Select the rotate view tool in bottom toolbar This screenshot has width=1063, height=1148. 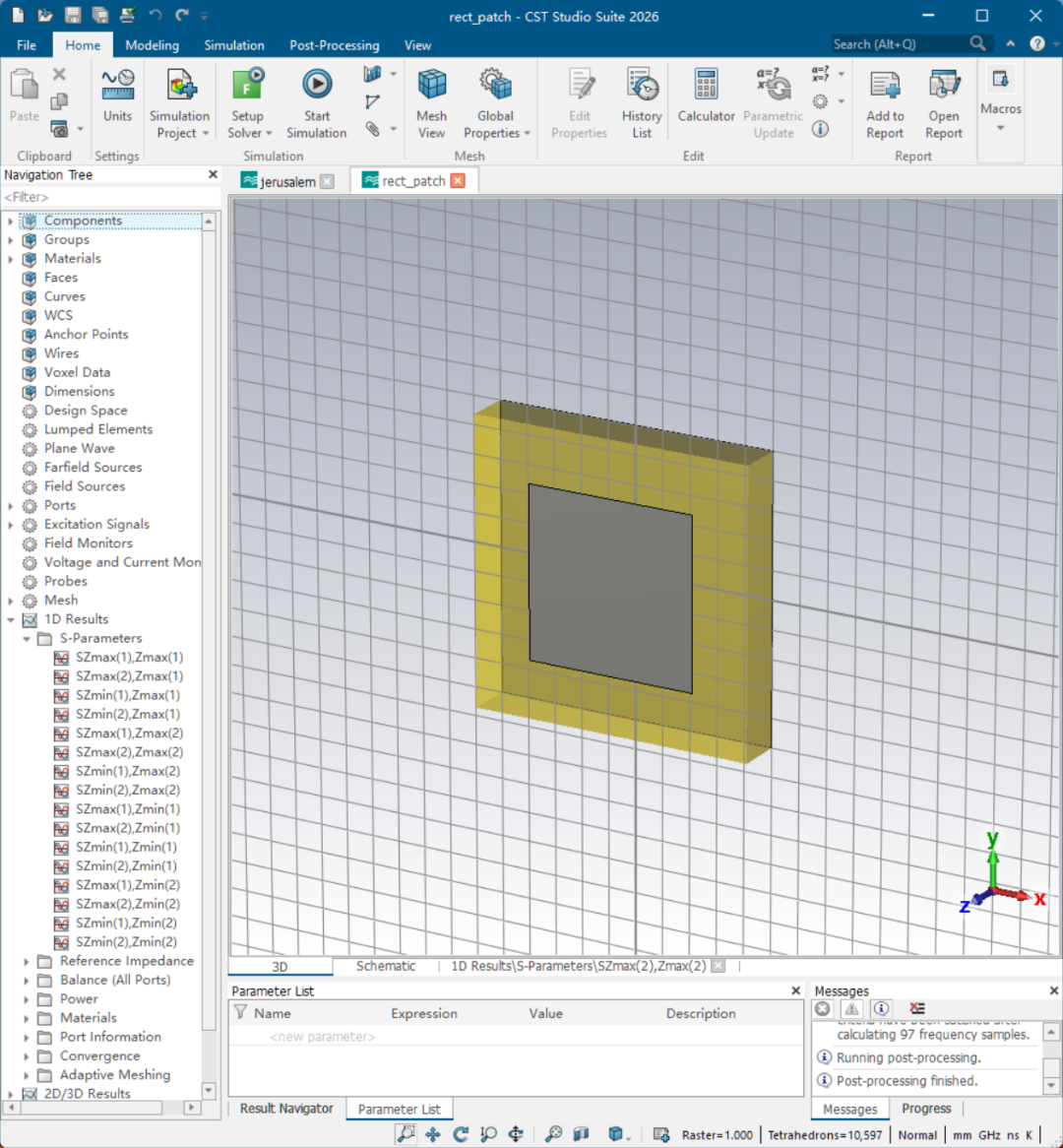(x=461, y=1134)
